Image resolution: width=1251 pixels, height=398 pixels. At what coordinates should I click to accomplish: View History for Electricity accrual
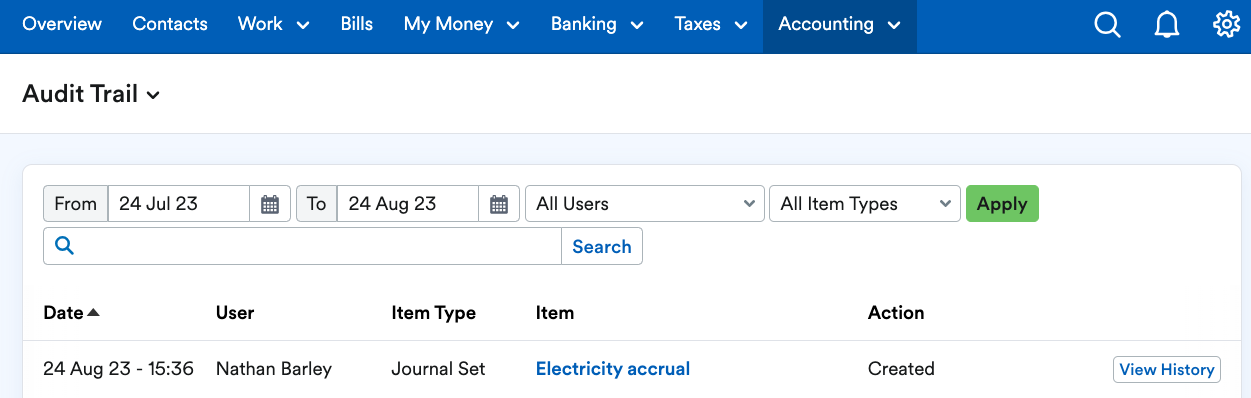point(1166,369)
